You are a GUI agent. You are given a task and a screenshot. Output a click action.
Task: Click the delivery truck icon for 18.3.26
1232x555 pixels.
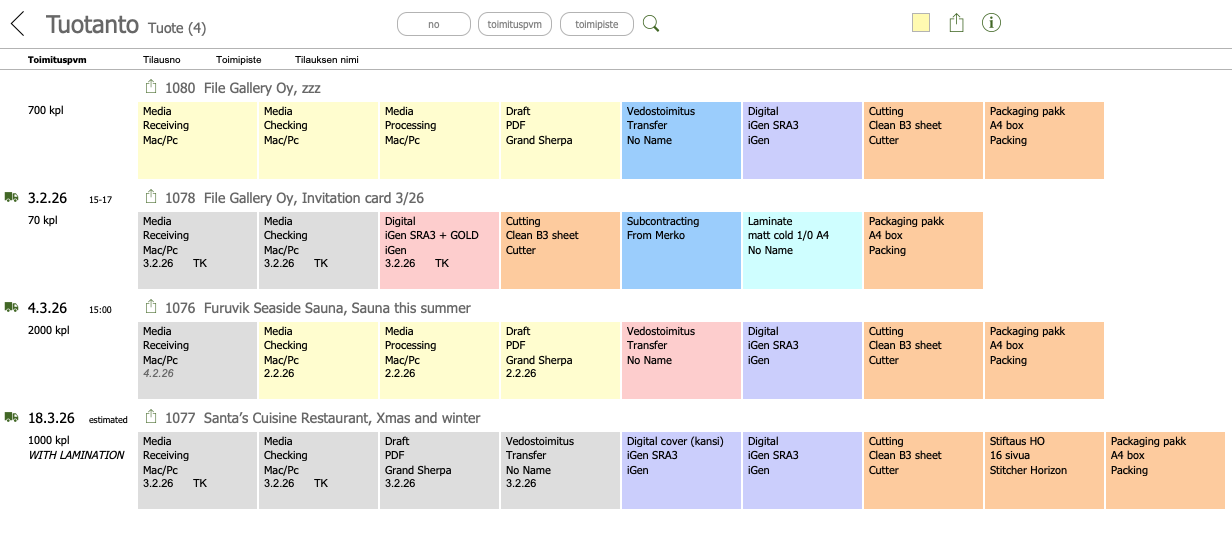12,418
